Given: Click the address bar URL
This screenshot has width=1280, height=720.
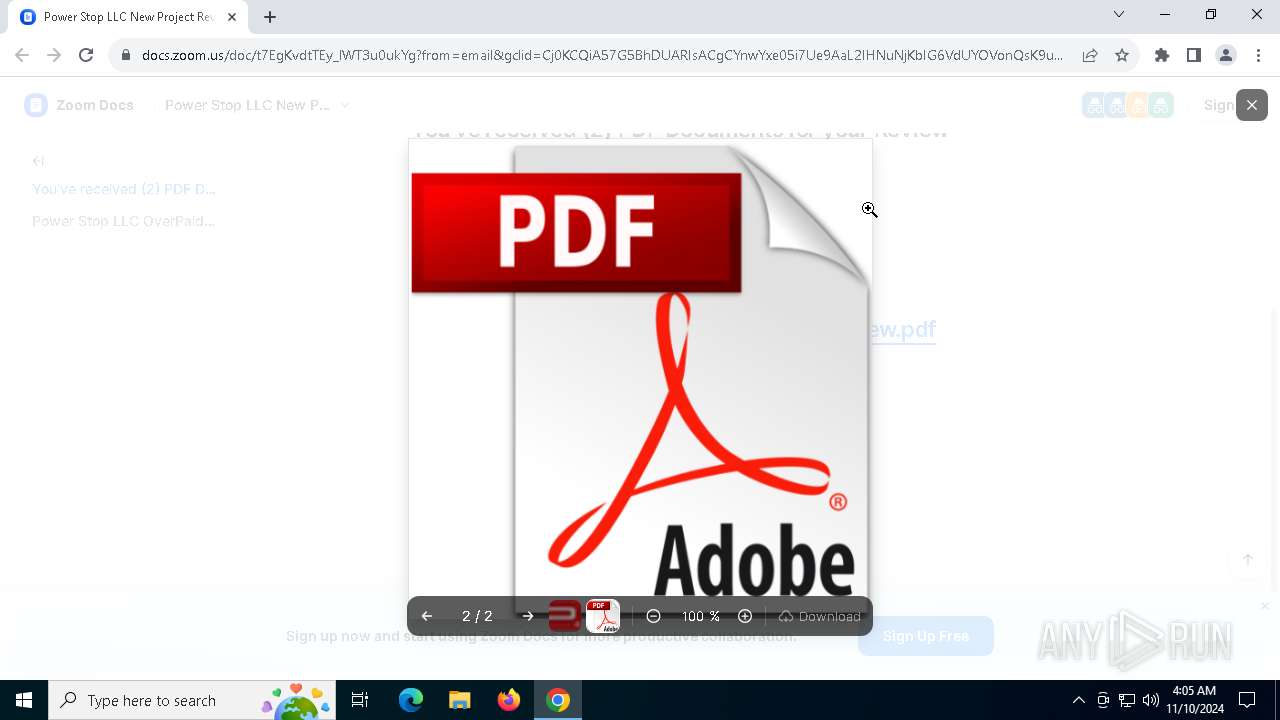Looking at the screenshot, I should tap(602, 55).
